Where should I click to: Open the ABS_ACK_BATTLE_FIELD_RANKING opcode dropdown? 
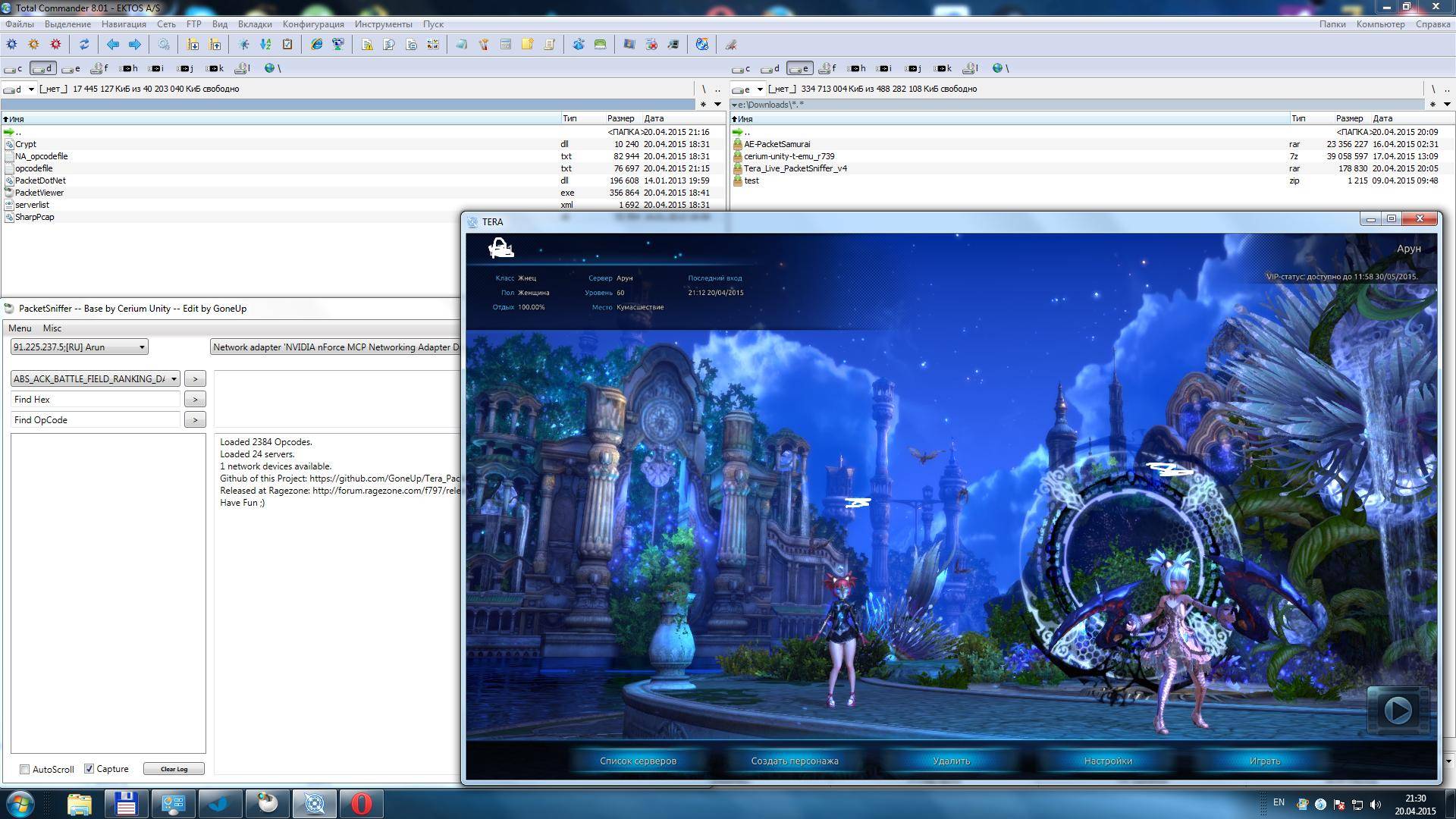point(95,378)
